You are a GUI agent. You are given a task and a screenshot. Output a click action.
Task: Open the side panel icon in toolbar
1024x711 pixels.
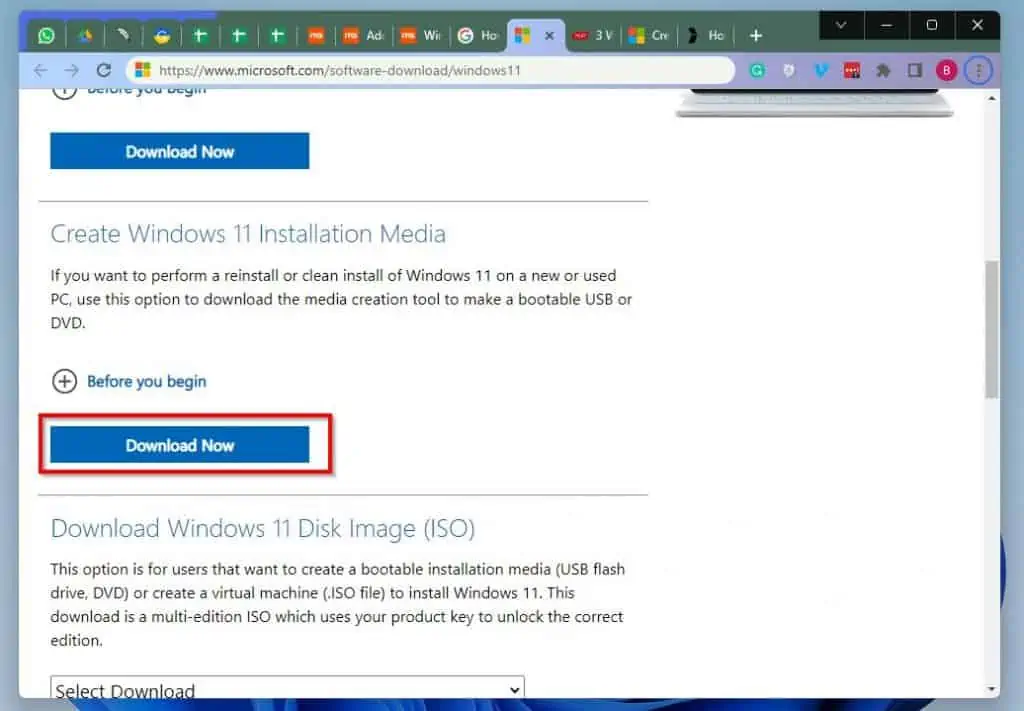coord(913,70)
